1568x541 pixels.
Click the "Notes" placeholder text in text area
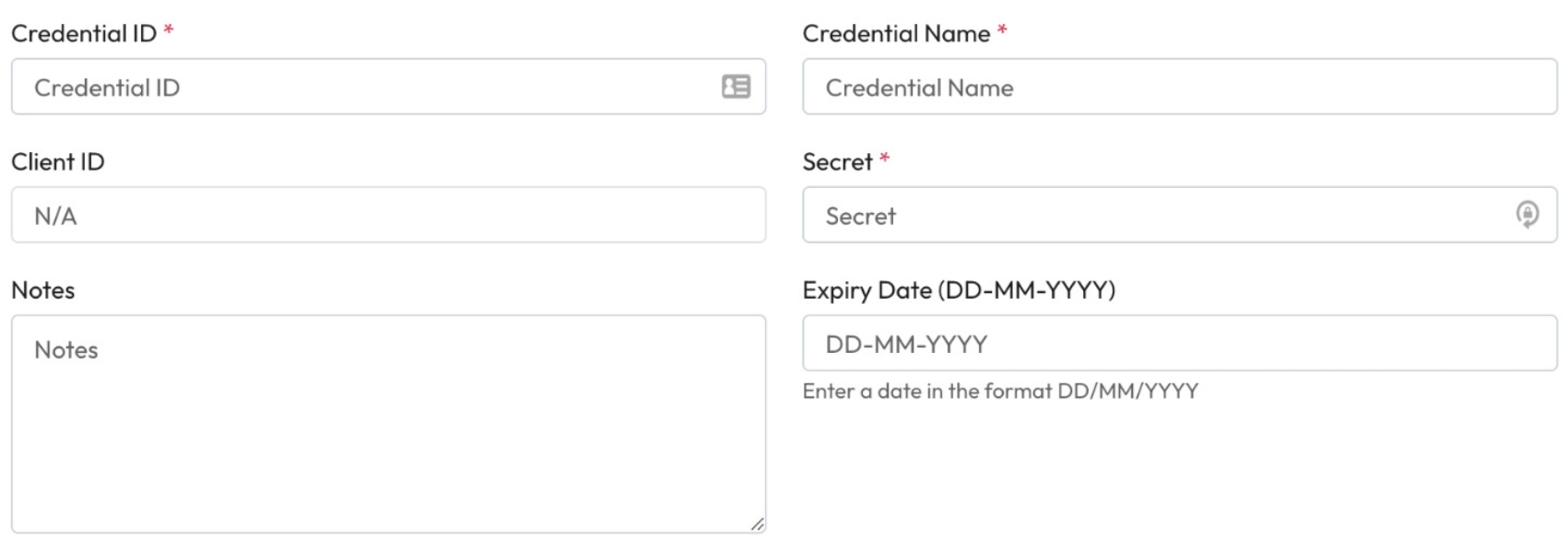(66, 349)
